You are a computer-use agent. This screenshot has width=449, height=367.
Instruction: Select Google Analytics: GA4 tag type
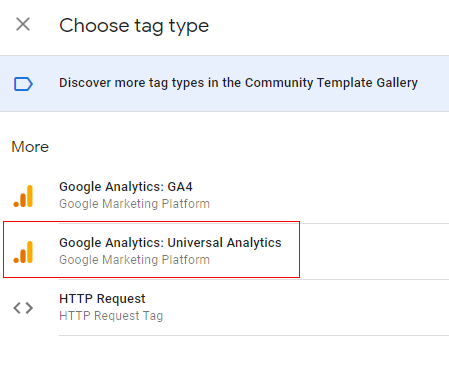point(224,195)
